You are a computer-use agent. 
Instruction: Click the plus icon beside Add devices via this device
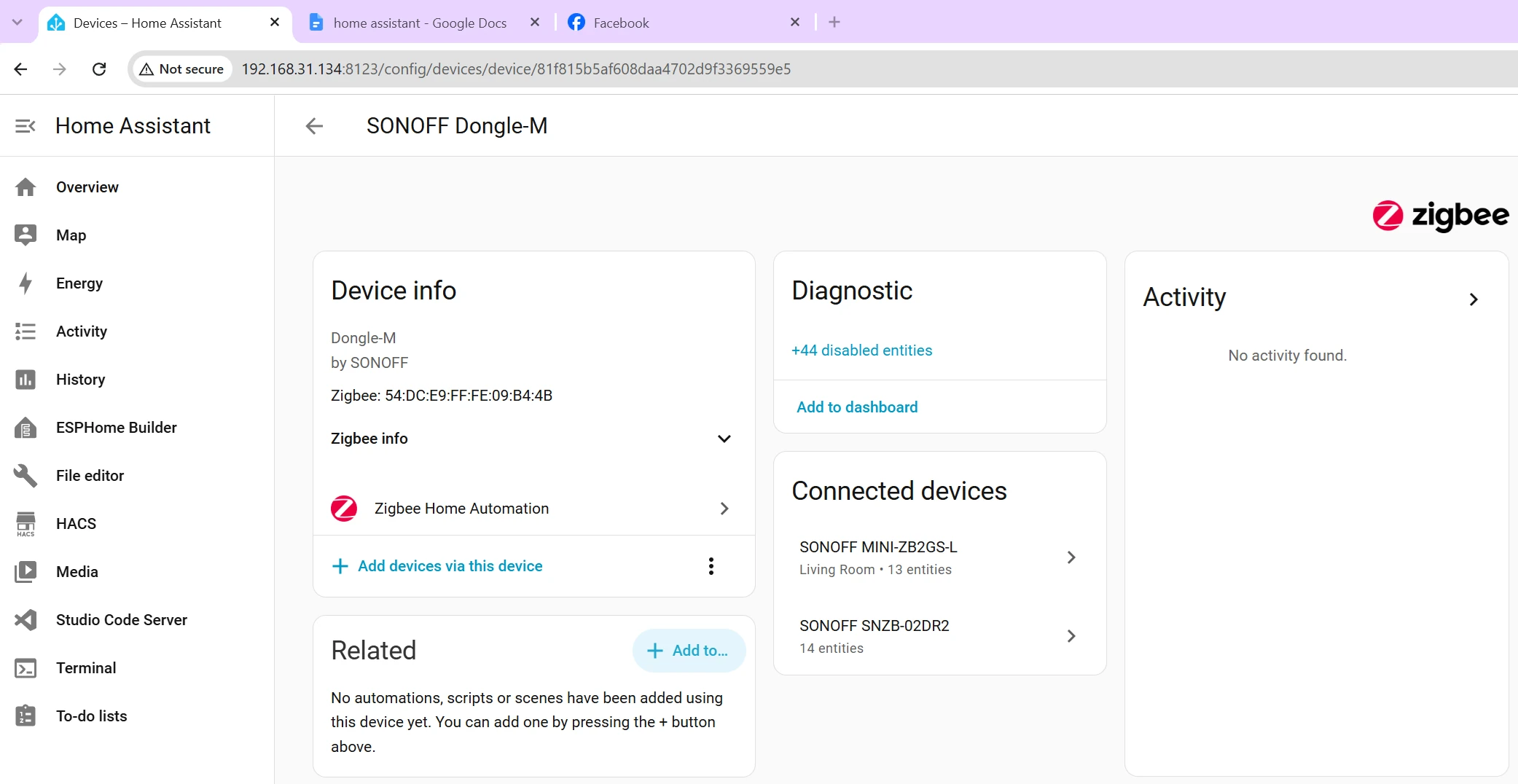point(340,566)
